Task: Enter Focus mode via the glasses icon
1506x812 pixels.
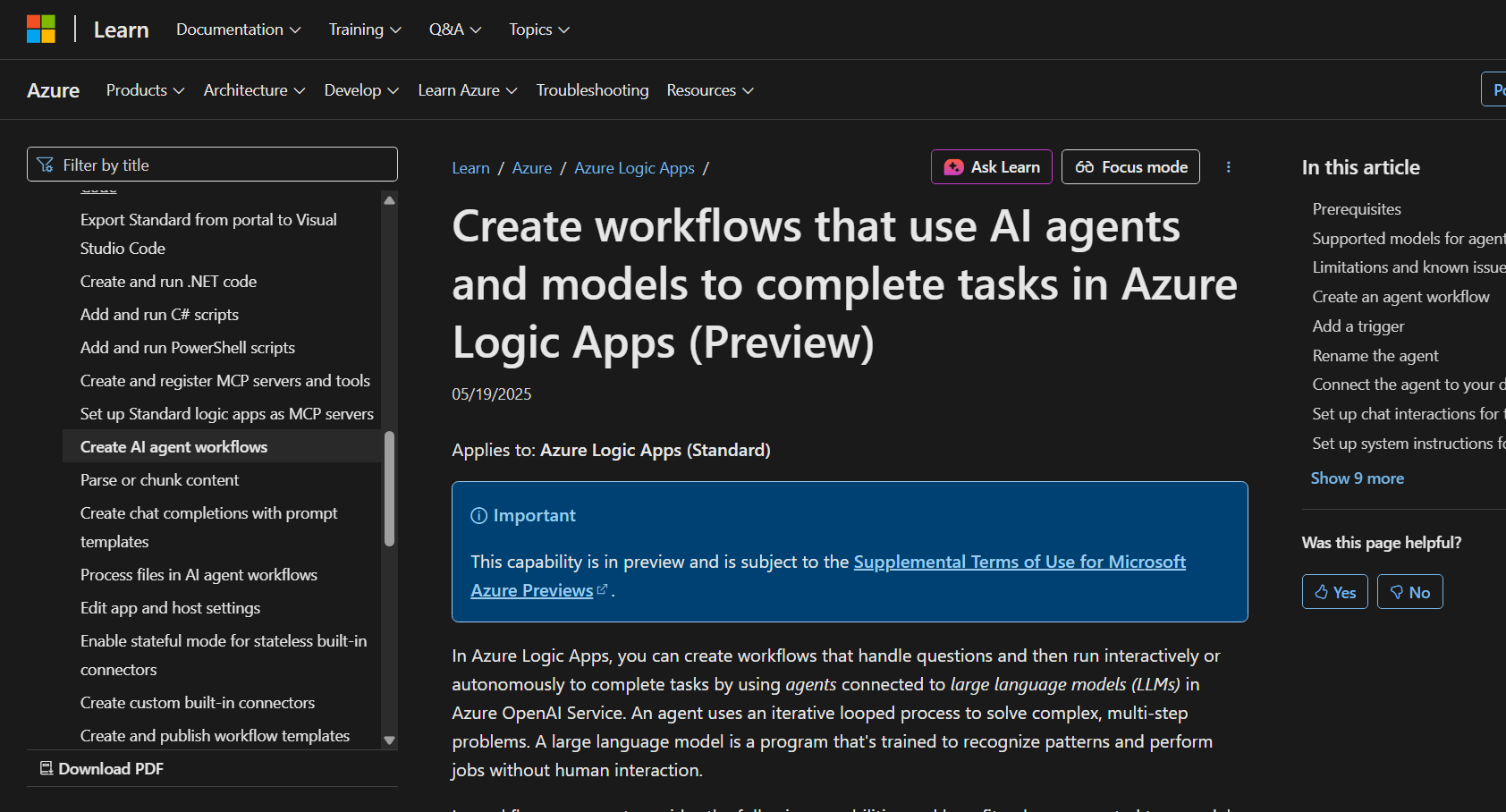Action: click(1085, 166)
